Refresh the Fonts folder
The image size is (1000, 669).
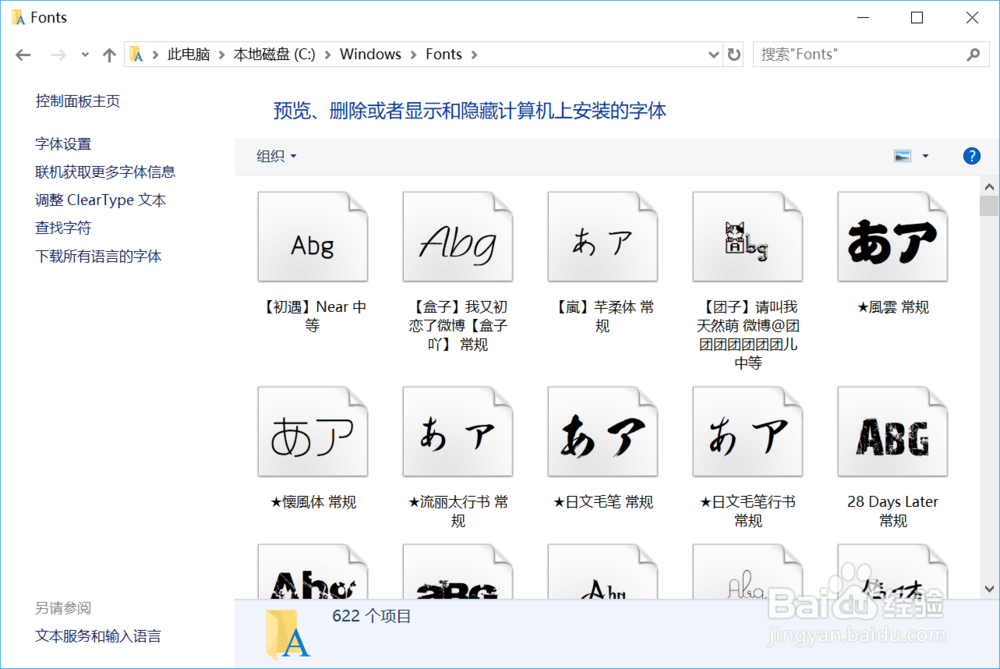pyautogui.click(x=734, y=55)
